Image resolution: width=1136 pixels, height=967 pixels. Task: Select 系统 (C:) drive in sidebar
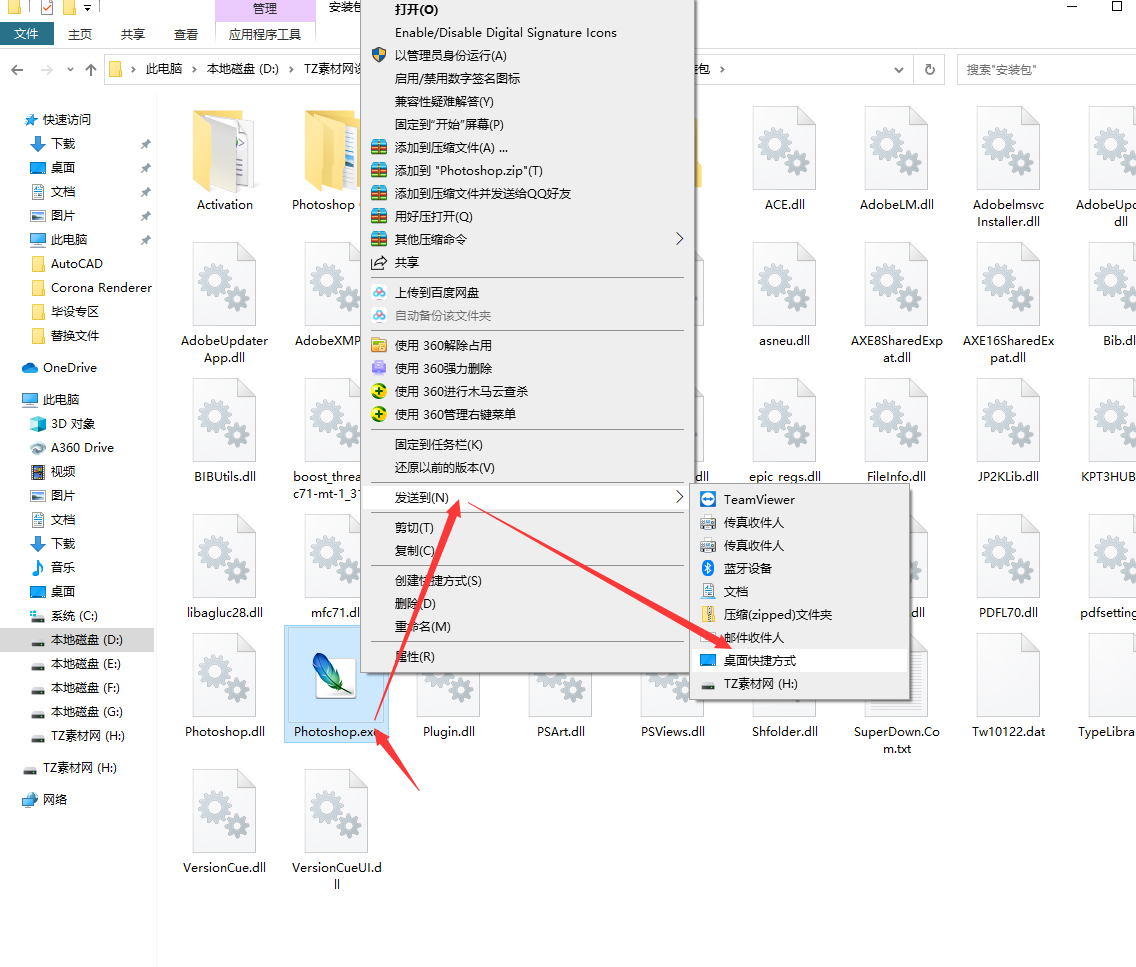pyautogui.click(x=74, y=616)
